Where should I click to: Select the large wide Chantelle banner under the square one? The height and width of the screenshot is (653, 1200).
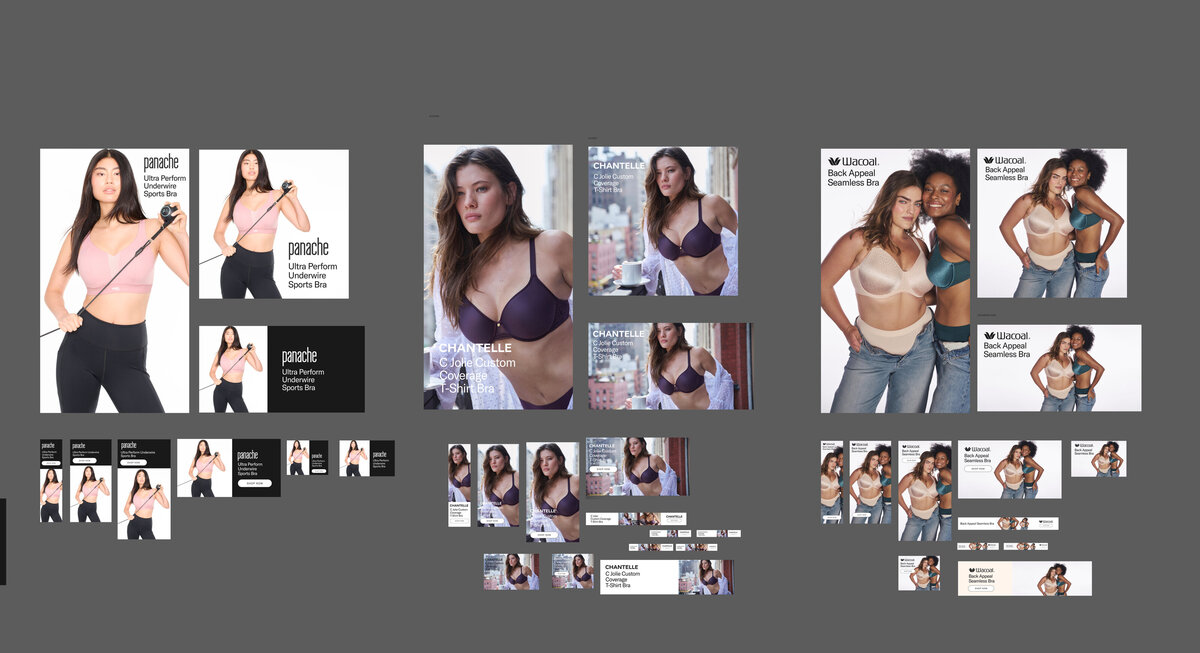pyautogui.click(x=670, y=366)
